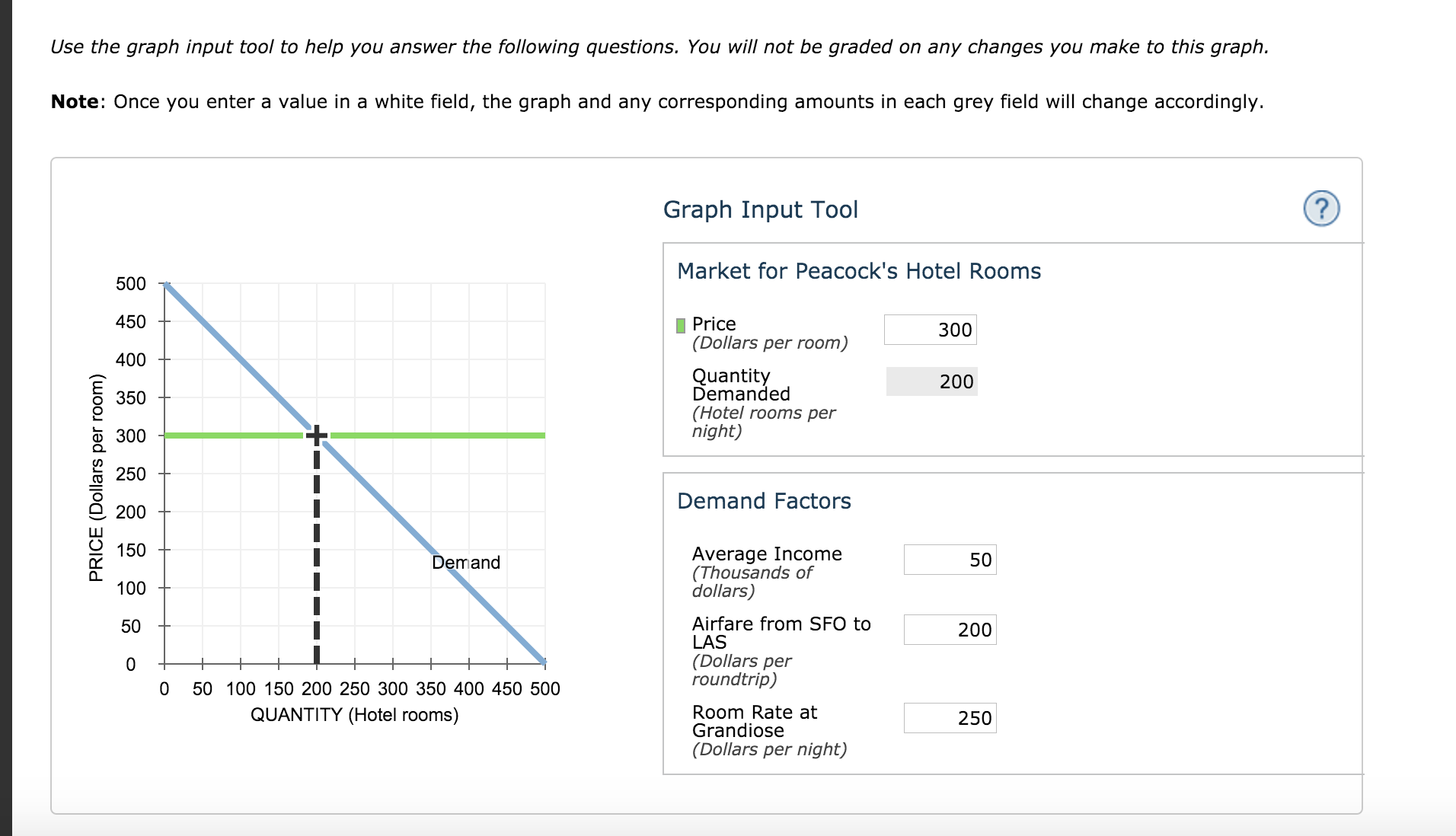The width and height of the screenshot is (1456, 836).
Task: Select the Room Rate at Grandiose field
Action: (949, 717)
